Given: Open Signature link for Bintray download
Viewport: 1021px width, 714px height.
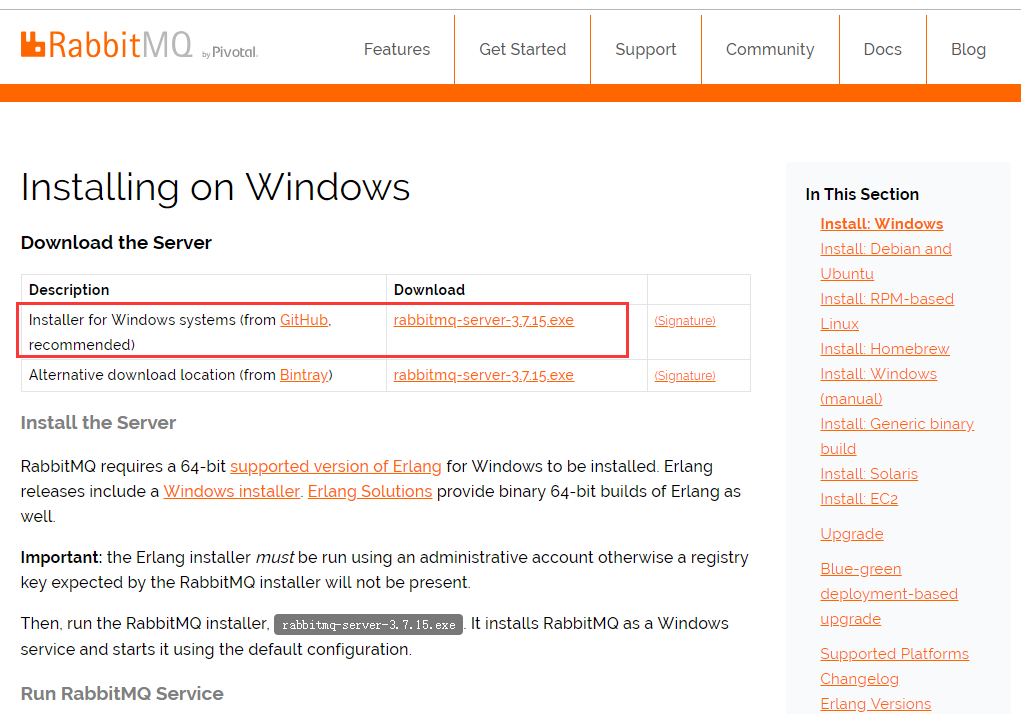Looking at the screenshot, I should point(685,376).
